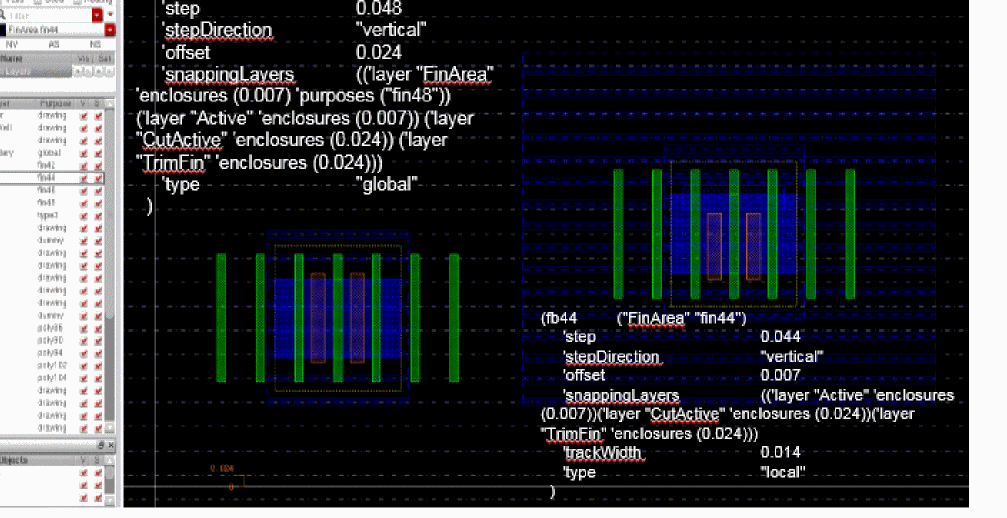This screenshot has width=1007, height=518.
Task: Click inside the layer Filter input field
Action: point(49,15)
